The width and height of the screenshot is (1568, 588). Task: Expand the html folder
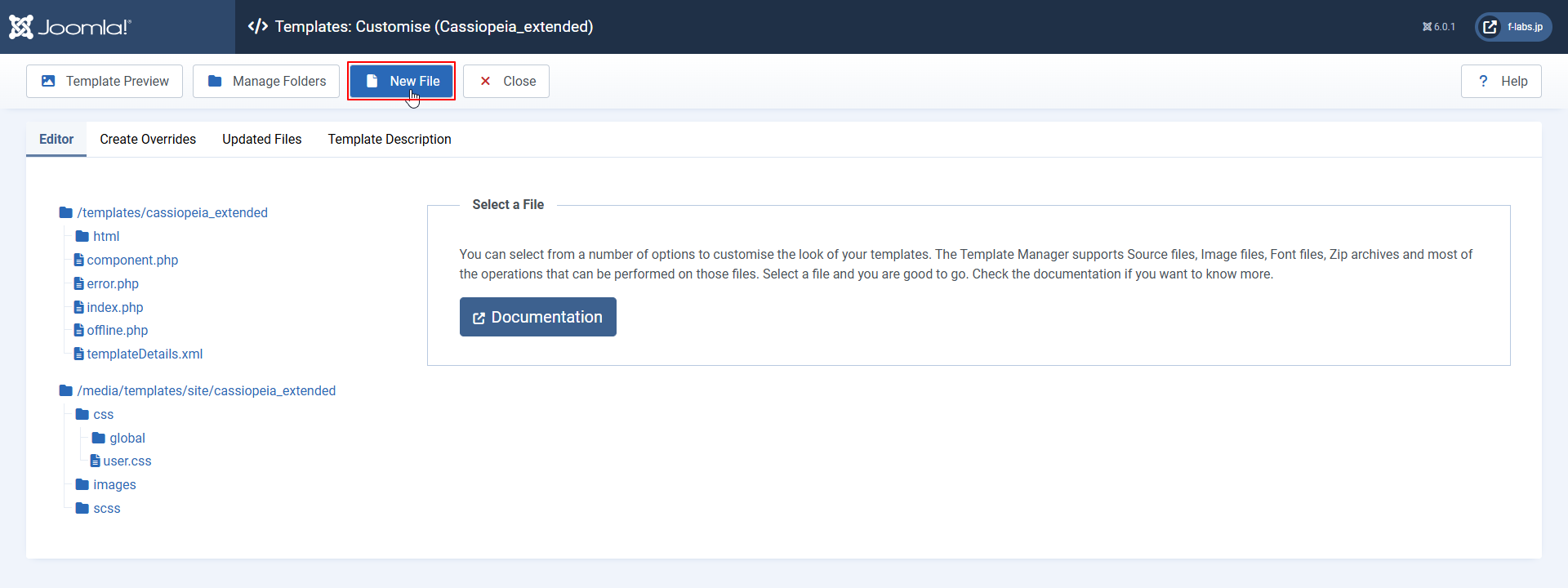pyautogui.click(x=105, y=237)
